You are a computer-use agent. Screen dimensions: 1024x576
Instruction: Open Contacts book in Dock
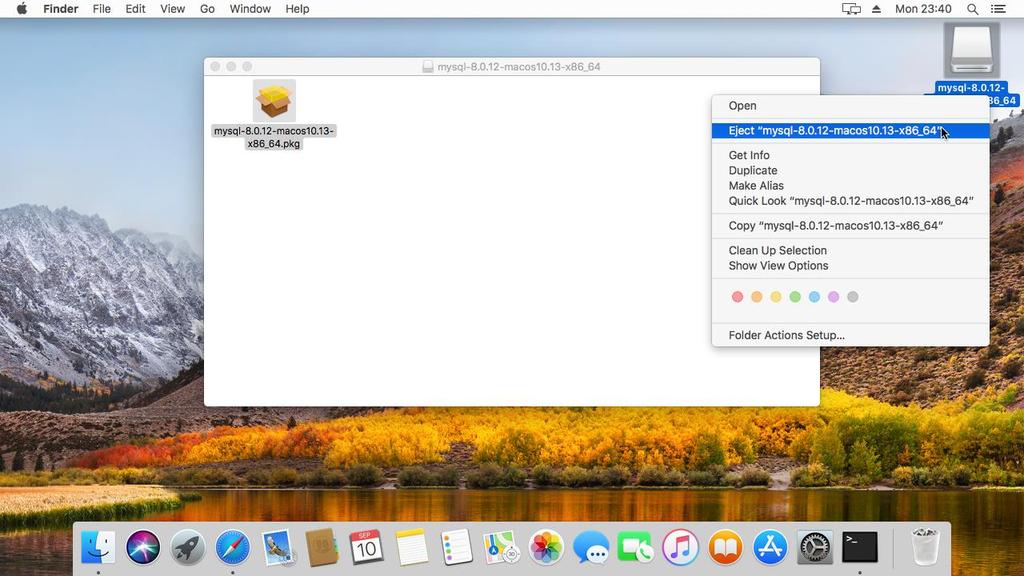pos(322,547)
